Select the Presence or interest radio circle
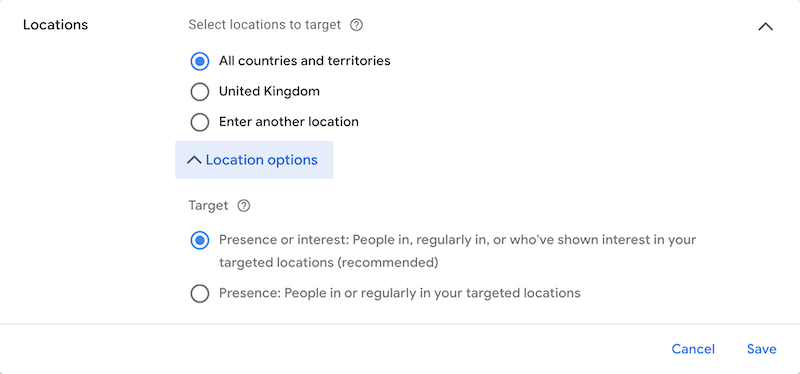Image resolution: width=800 pixels, height=374 pixels. [199, 240]
